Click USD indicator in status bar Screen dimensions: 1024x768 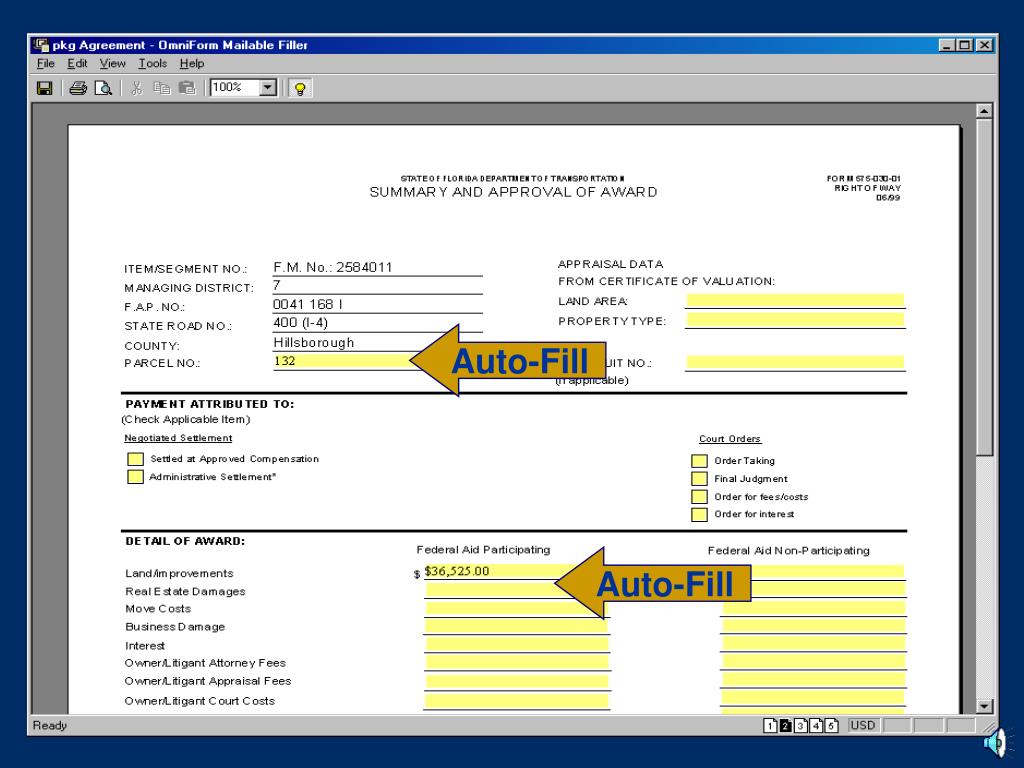[862, 725]
